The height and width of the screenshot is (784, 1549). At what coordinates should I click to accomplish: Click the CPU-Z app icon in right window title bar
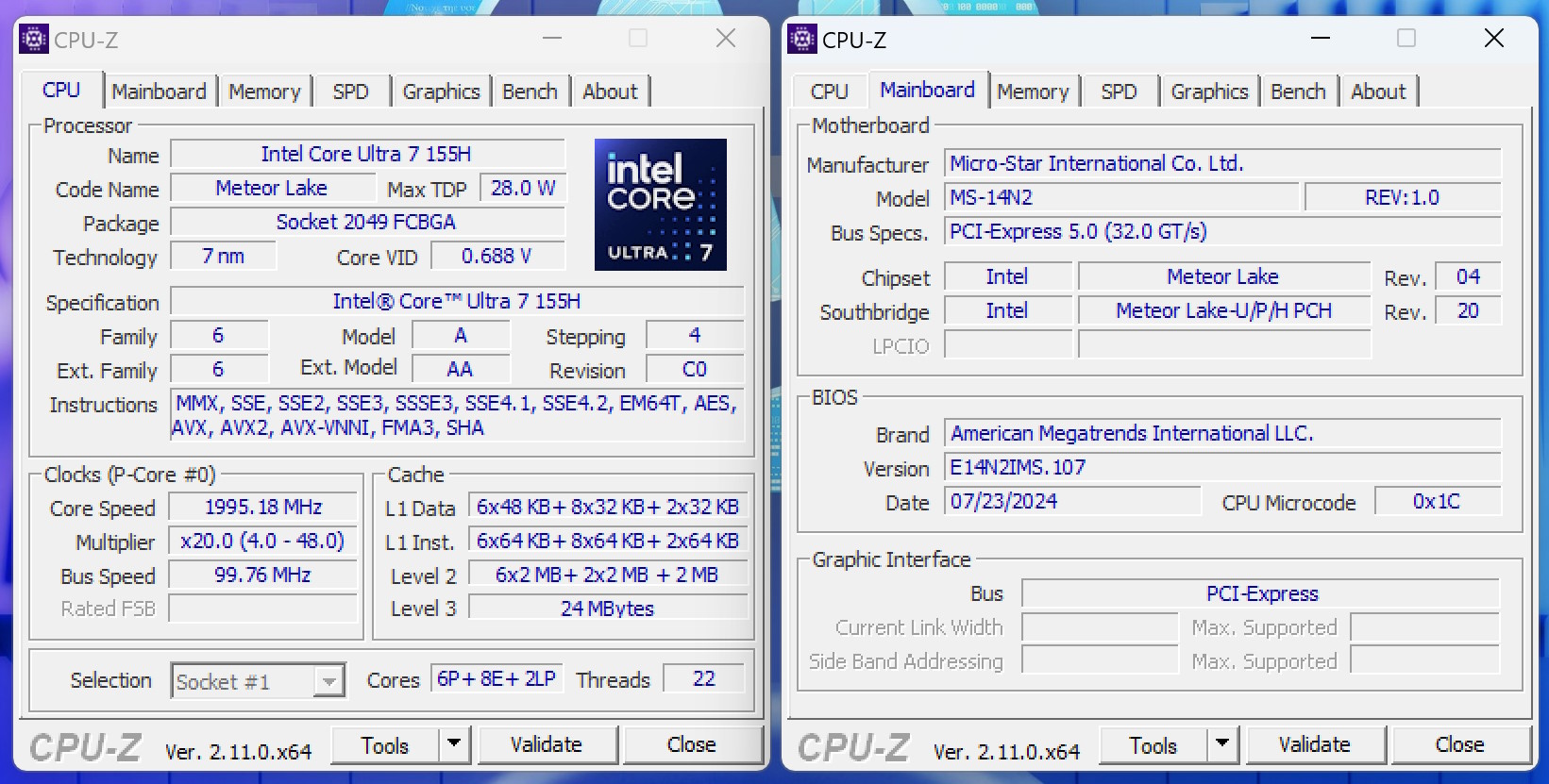tap(802, 40)
